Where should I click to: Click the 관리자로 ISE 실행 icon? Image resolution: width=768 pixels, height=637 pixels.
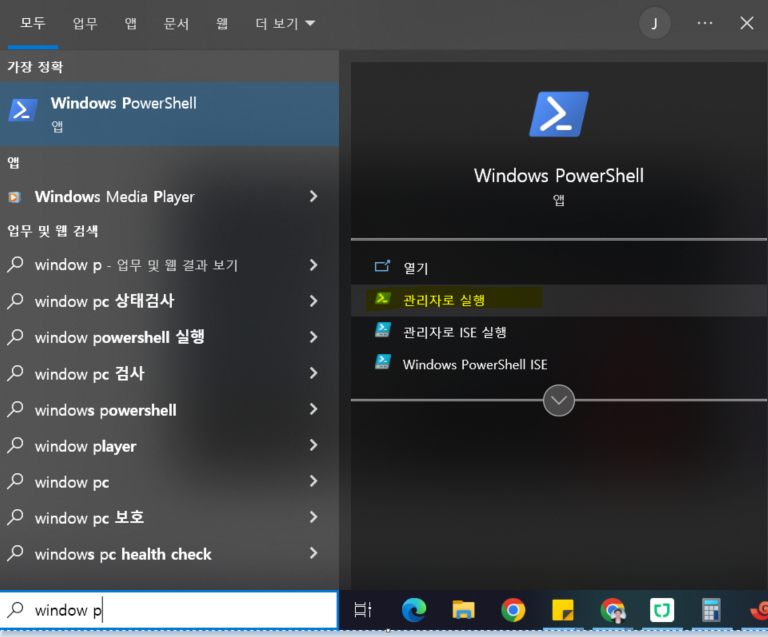pos(383,330)
